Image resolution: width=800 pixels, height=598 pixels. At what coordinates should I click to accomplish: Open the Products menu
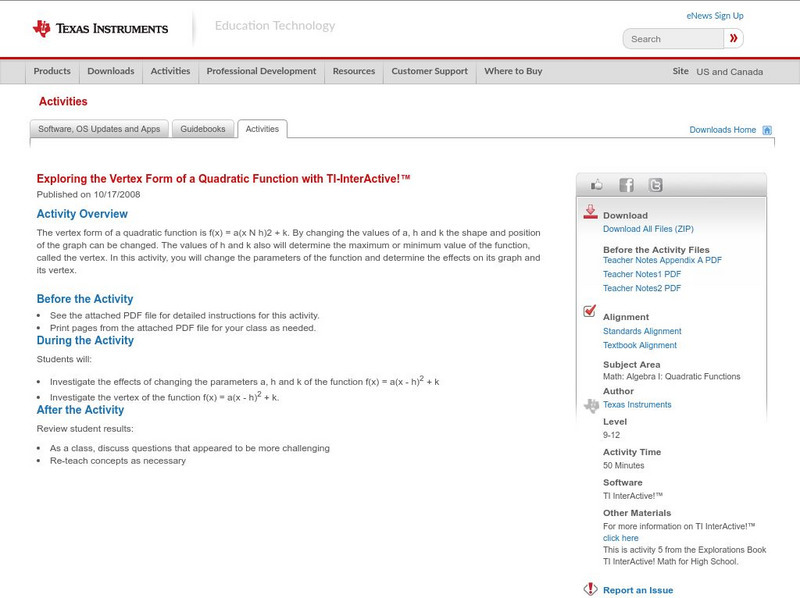[52, 71]
